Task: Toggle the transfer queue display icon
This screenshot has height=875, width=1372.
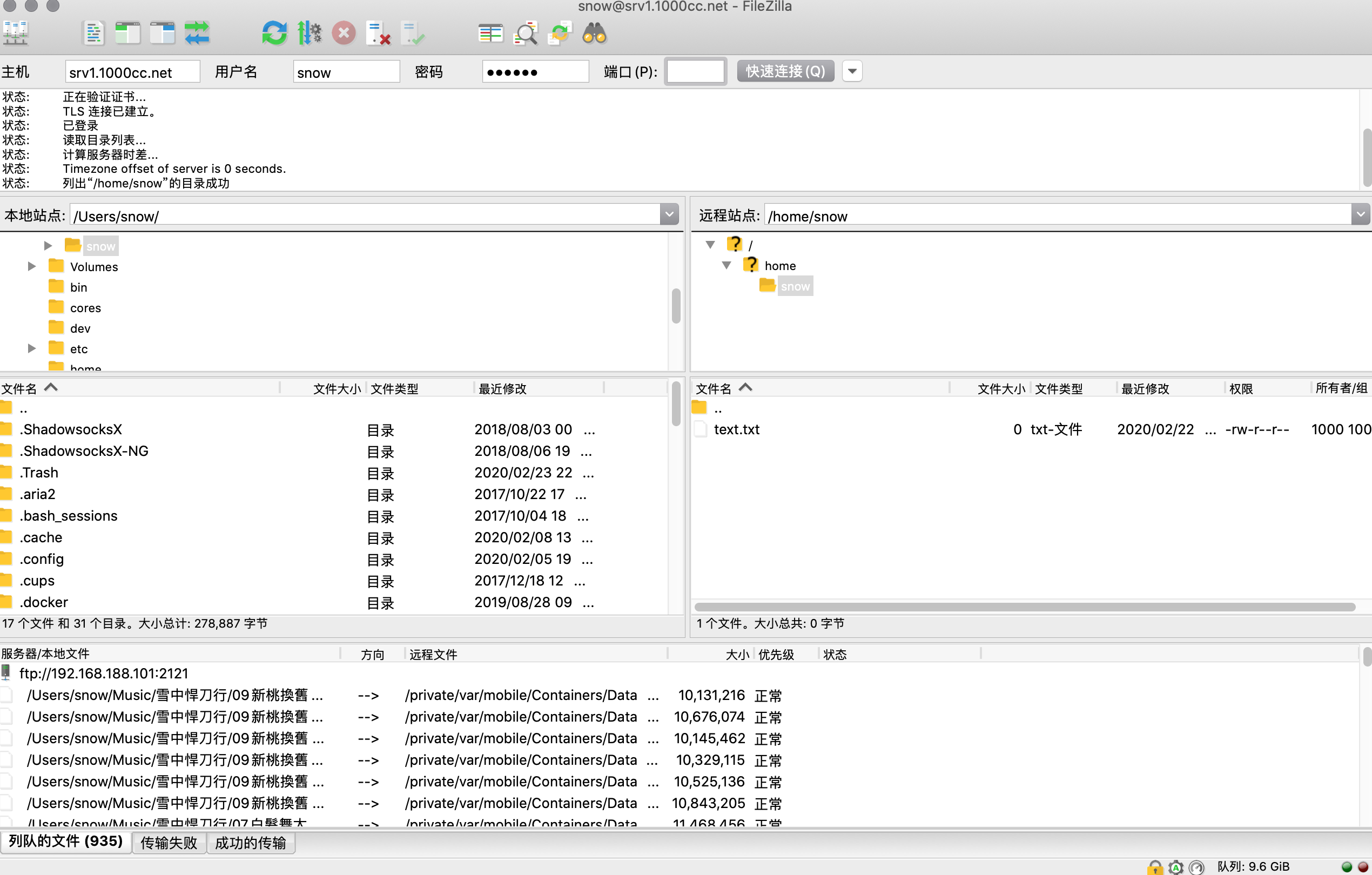Action: (197, 33)
